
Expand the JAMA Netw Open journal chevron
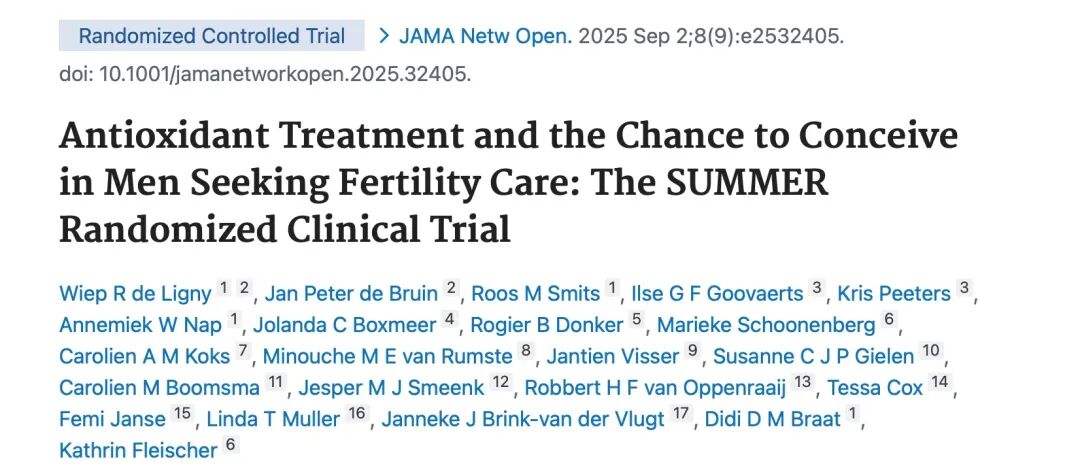[384, 36]
